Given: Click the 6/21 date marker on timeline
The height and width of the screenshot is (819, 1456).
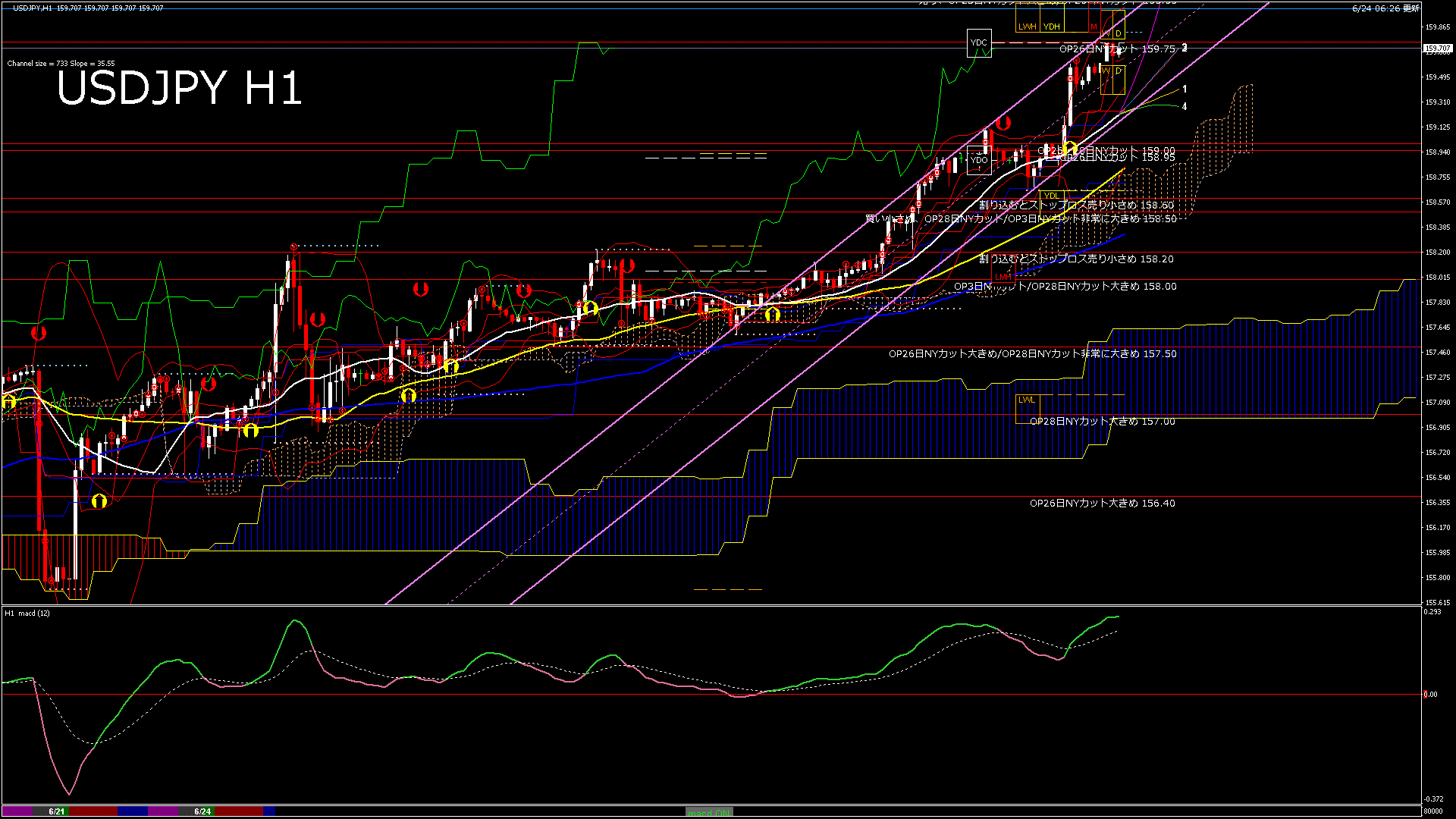Looking at the screenshot, I should tap(56, 811).
